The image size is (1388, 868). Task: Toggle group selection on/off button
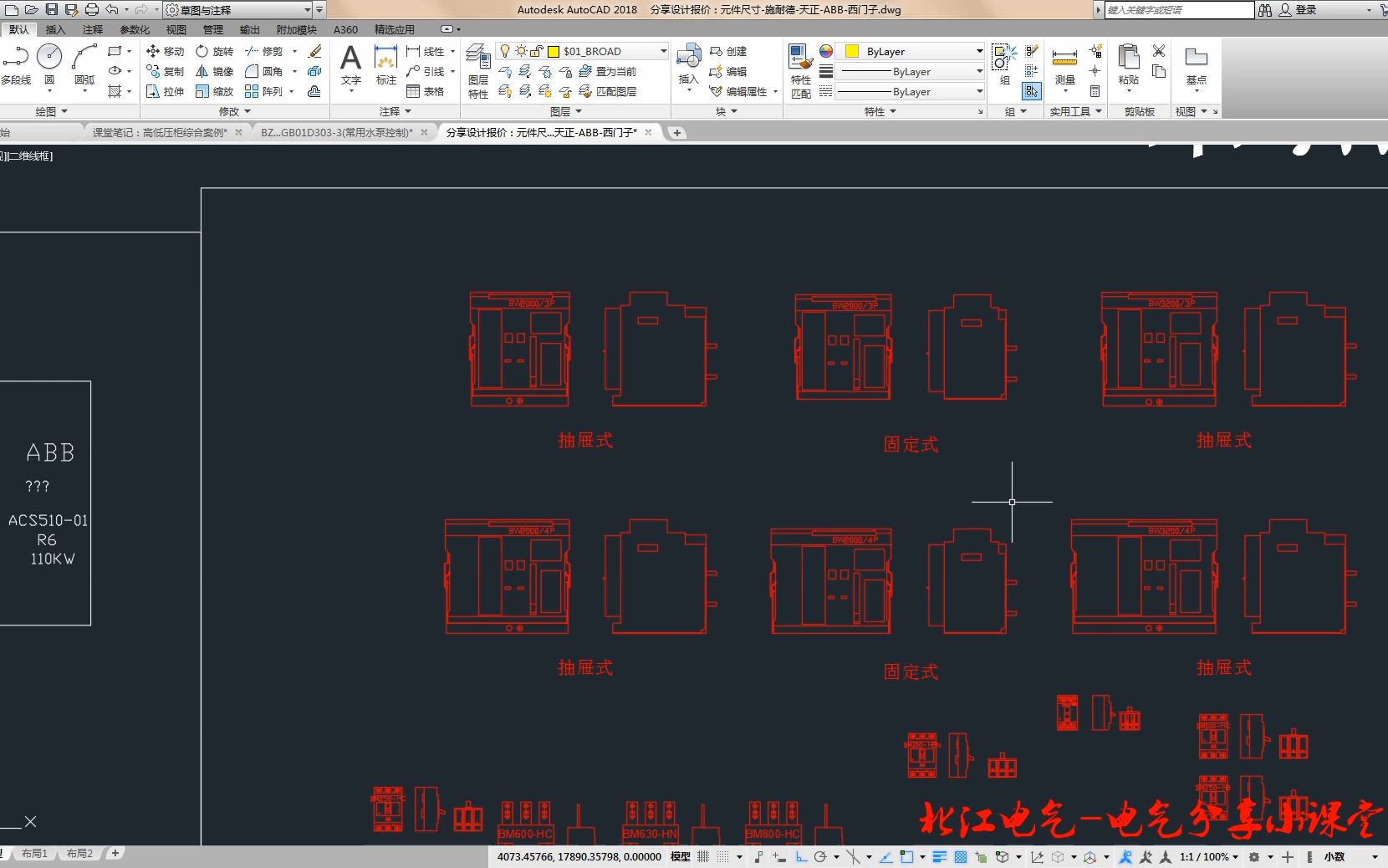pos(1032,91)
